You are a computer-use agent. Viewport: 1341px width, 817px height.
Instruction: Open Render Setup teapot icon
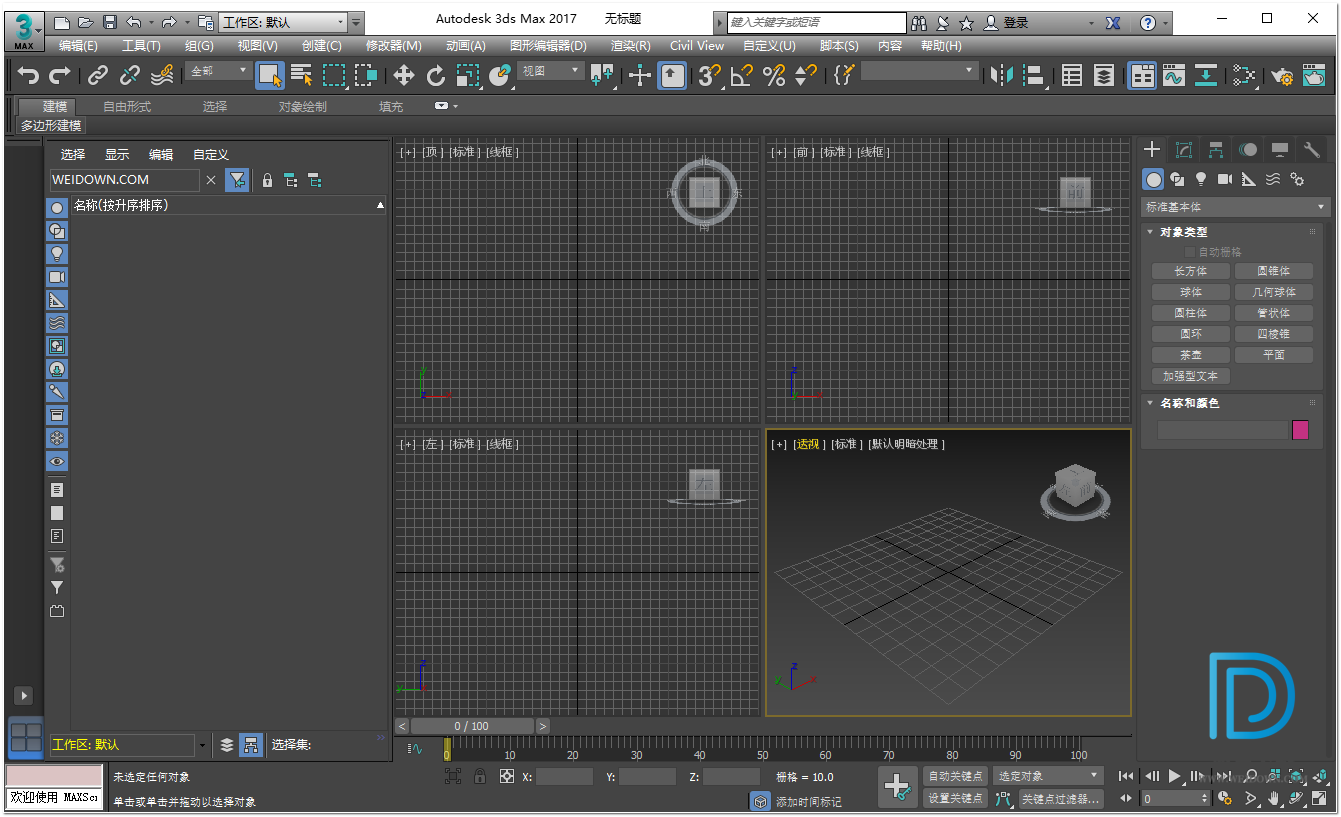coord(1282,75)
